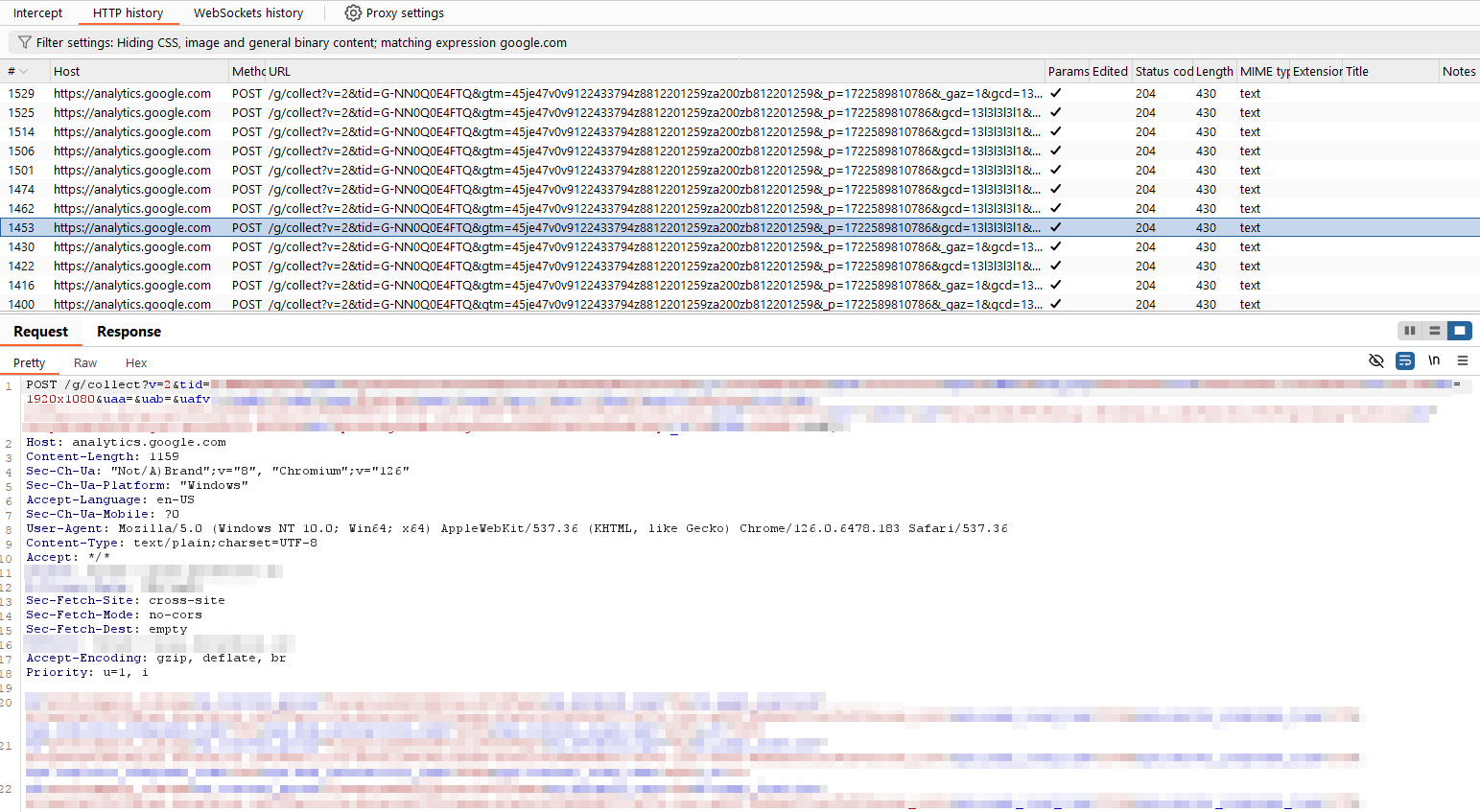Select history row number 1462
This screenshot has width=1480, height=812.
[x=21, y=208]
